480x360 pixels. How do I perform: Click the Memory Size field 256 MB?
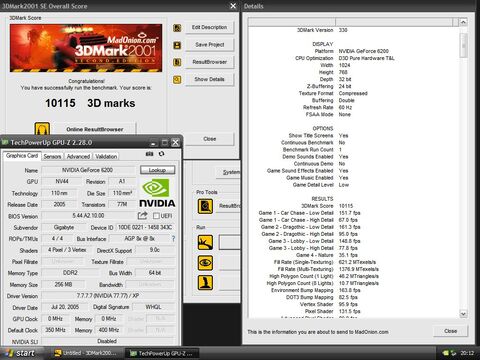[63, 284]
